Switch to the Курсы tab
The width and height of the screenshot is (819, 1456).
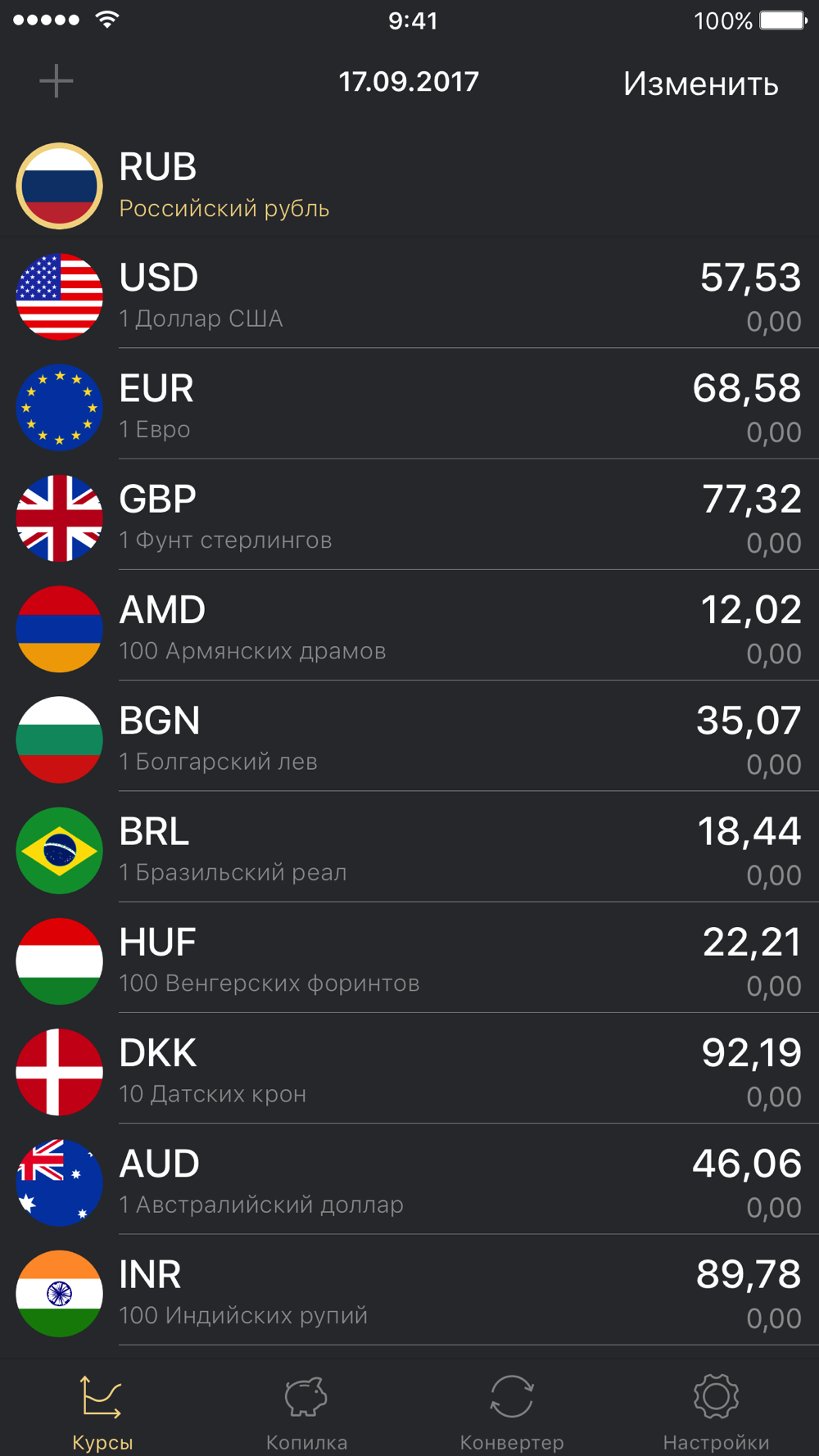pos(102,1412)
